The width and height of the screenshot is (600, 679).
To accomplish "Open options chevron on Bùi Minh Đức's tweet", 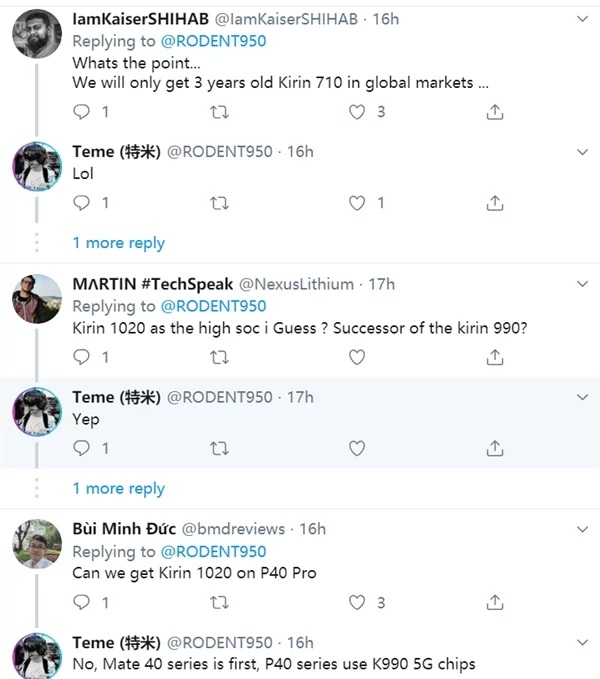I will point(583,529).
